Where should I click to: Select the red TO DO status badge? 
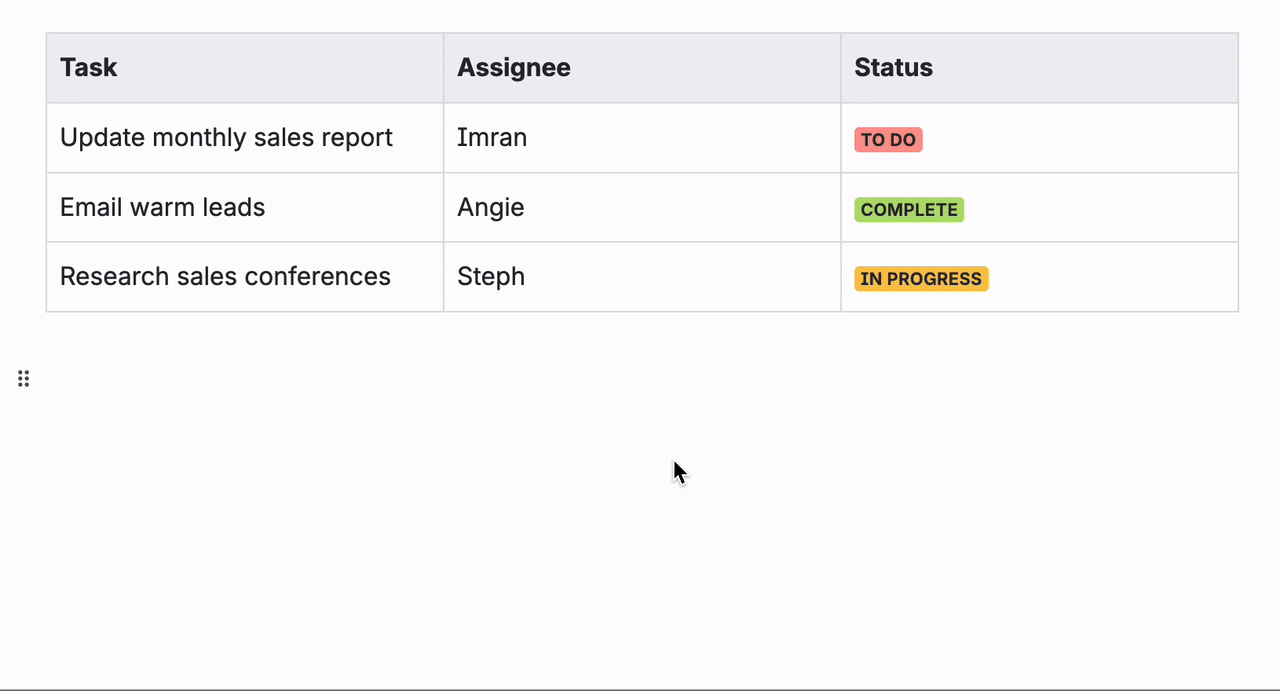(x=888, y=139)
